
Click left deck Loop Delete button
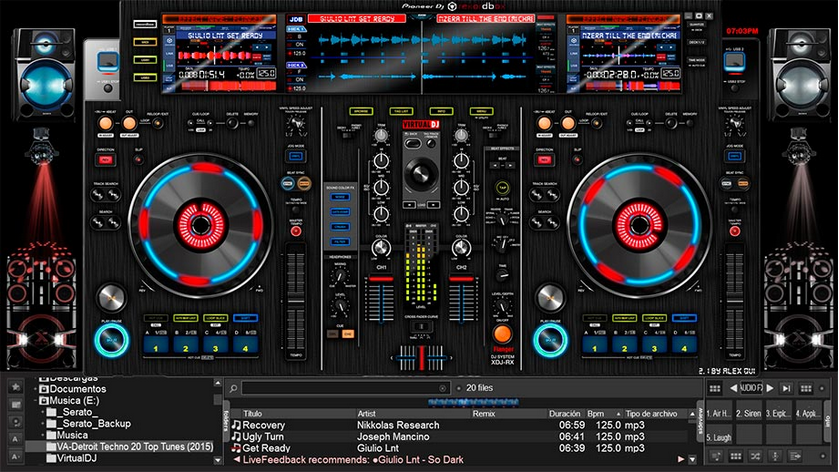(232, 123)
